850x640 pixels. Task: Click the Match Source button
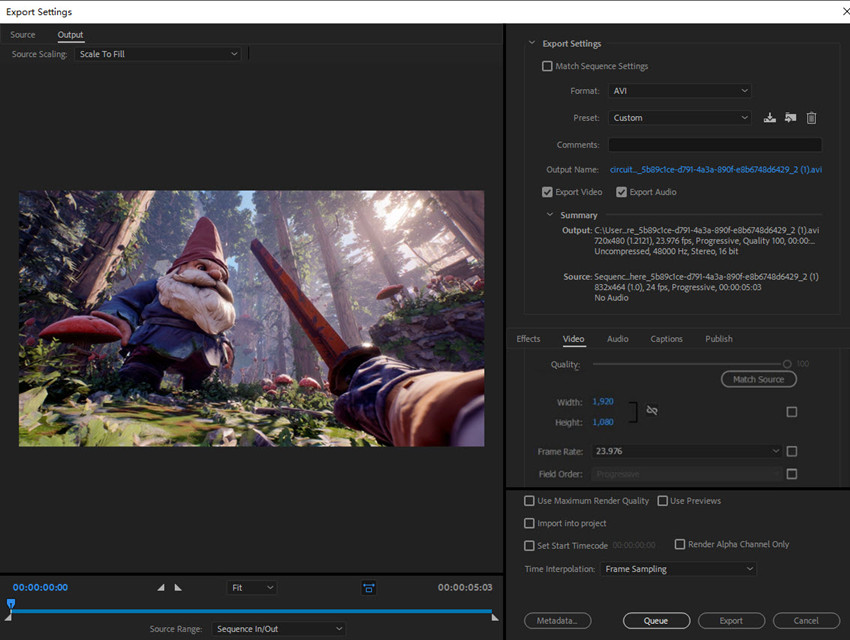click(x=758, y=379)
